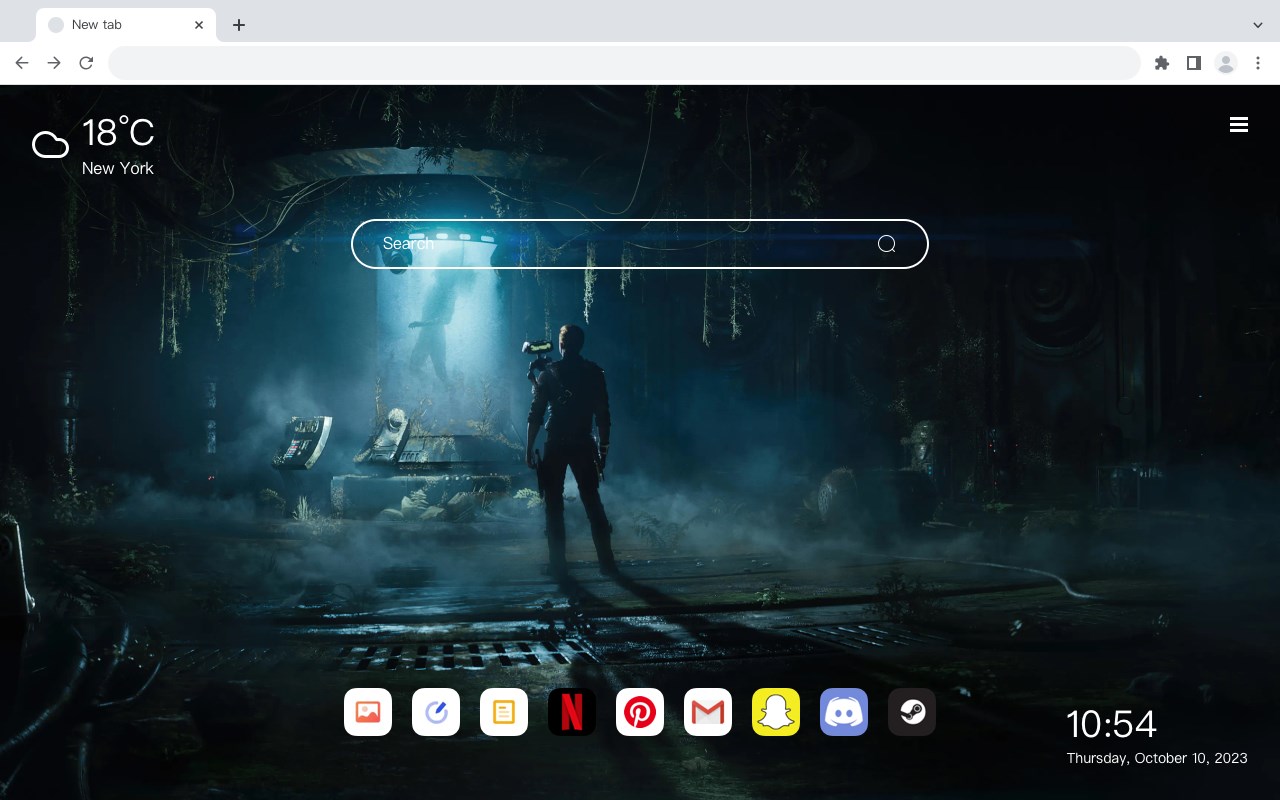Image resolution: width=1280 pixels, height=800 pixels.
Task: Add a new browser tab
Action: (238, 25)
